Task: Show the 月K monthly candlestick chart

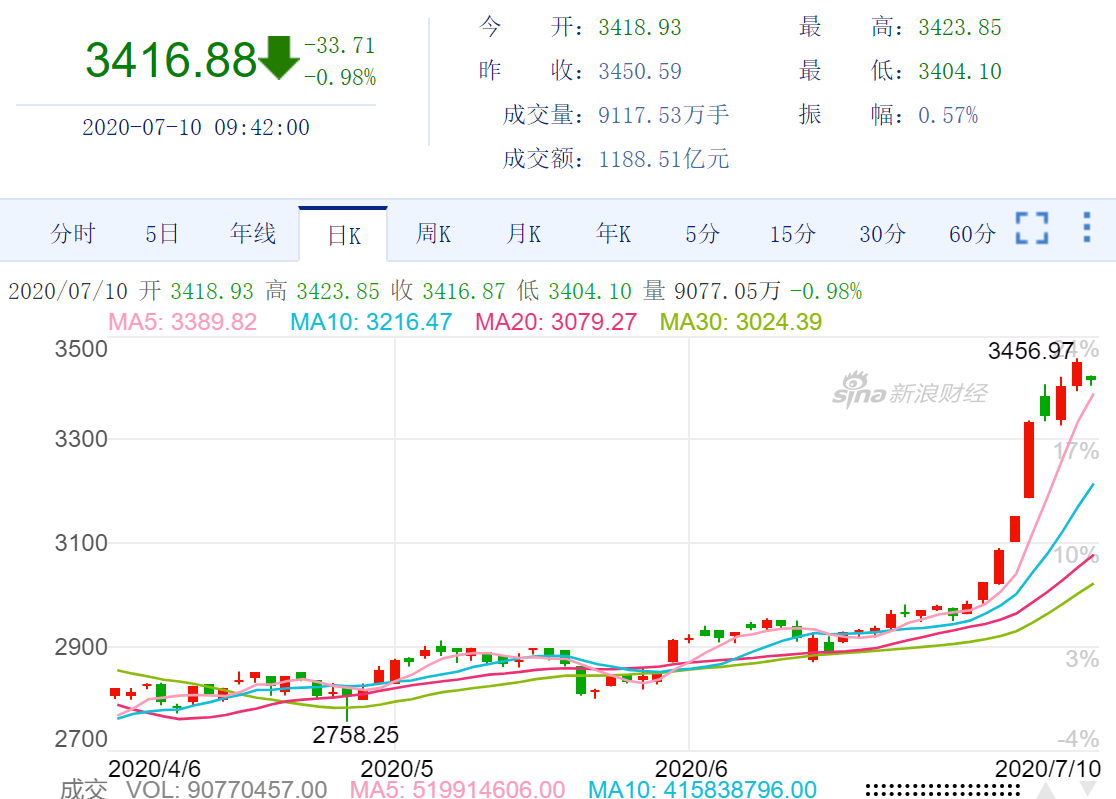Action: (x=523, y=234)
